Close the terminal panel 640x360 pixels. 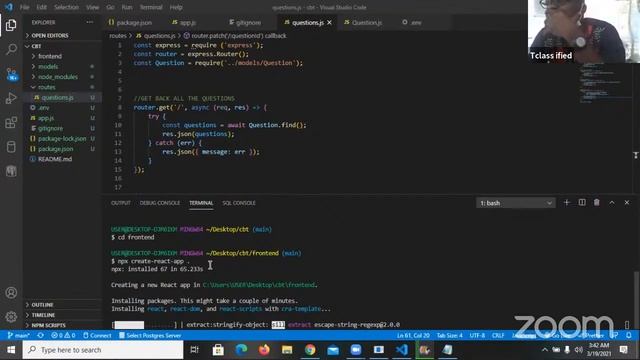[627, 202]
